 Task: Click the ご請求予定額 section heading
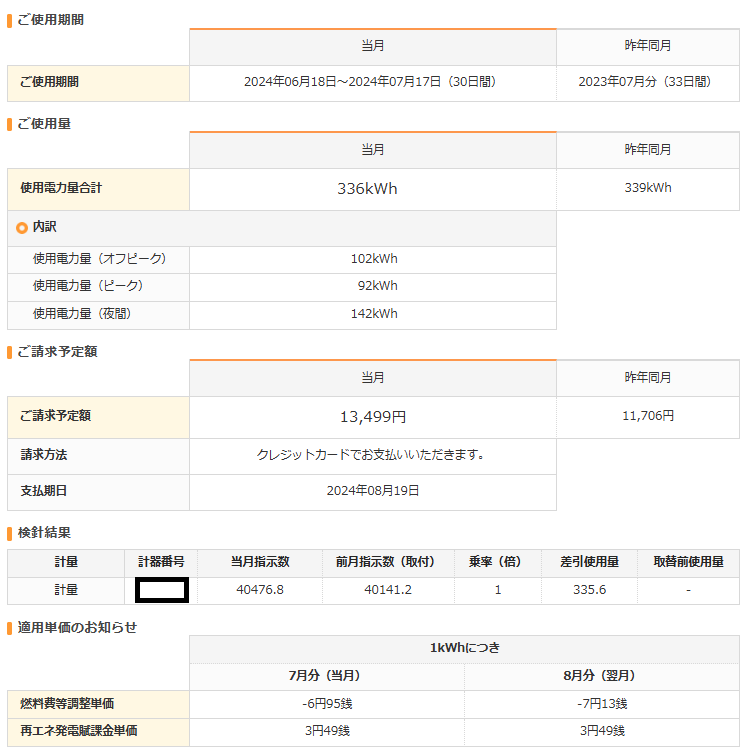point(57,352)
